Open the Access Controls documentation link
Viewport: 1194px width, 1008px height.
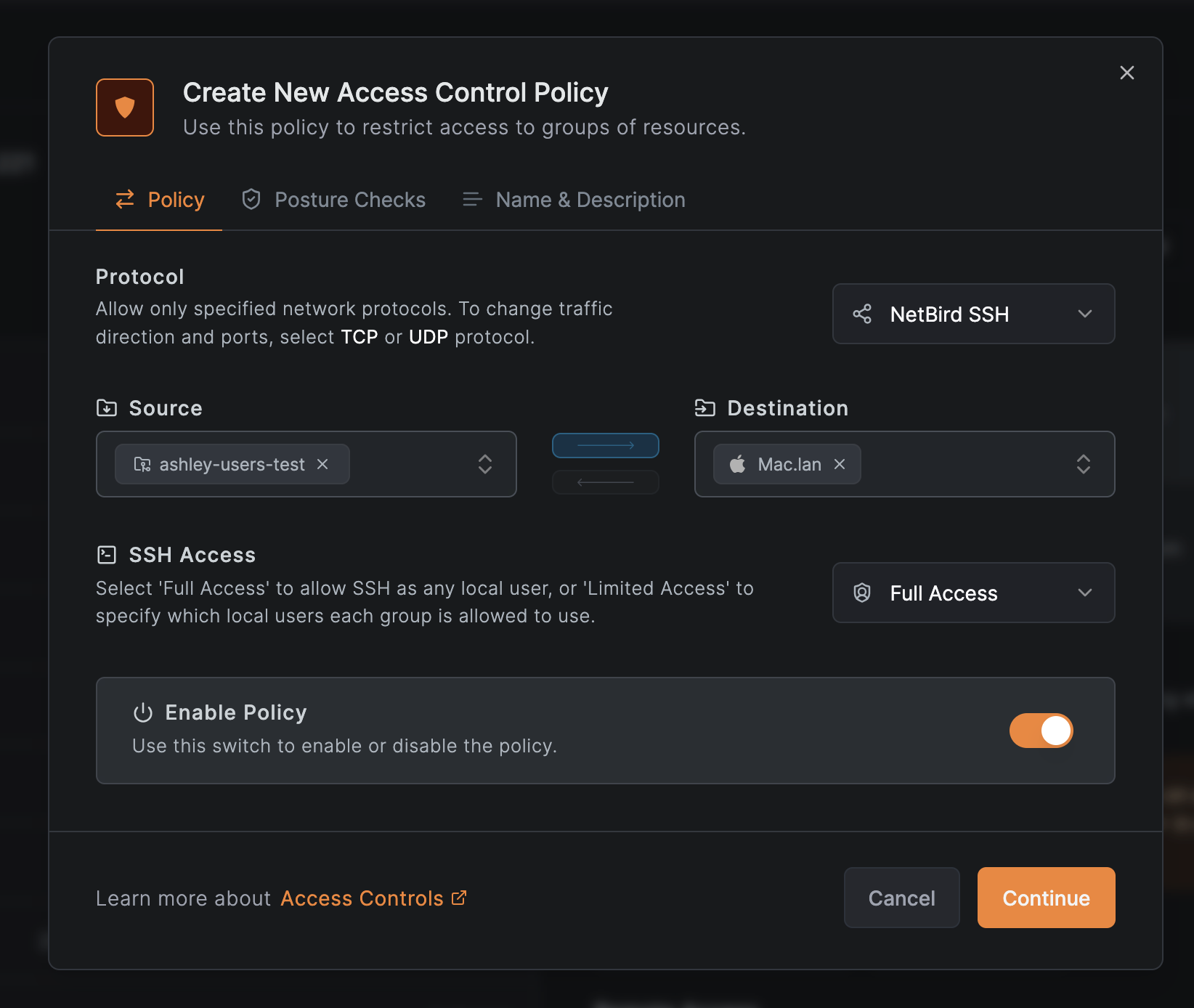(x=362, y=898)
